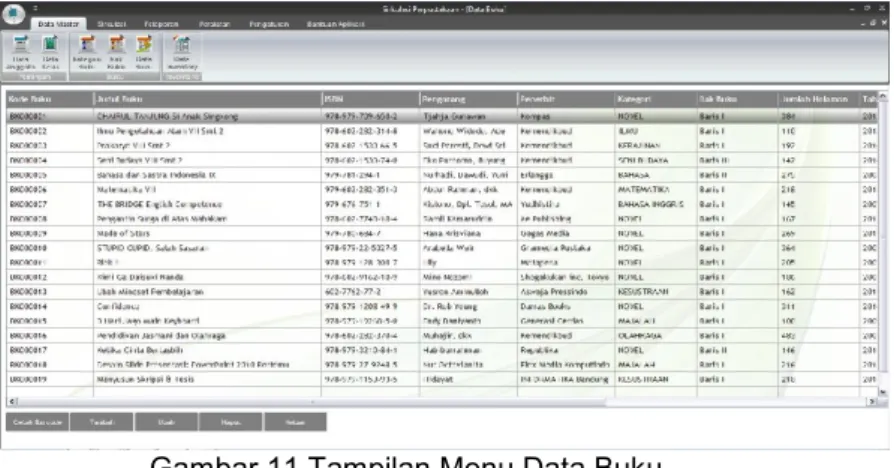Click the Hapus button
This screenshot has width=894, height=468.
click(x=230, y=422)
